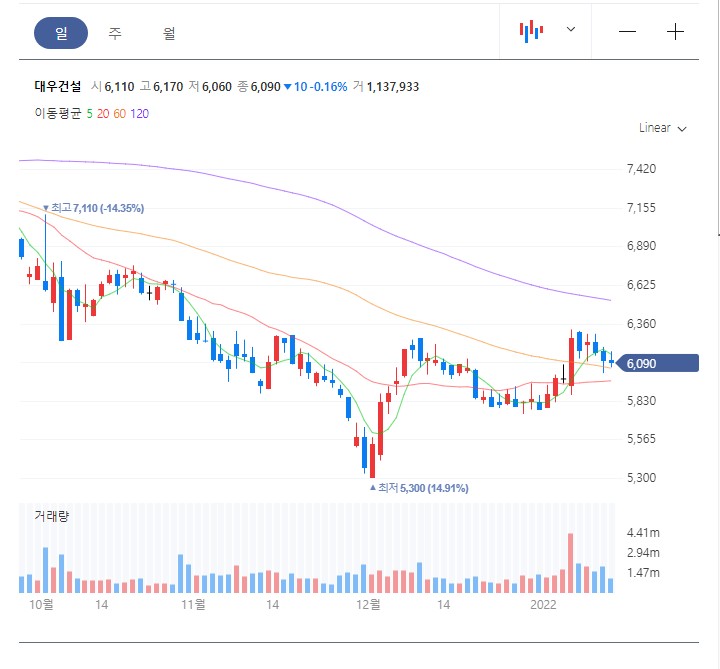Click the 6,625 price axis label

(641, 285)
